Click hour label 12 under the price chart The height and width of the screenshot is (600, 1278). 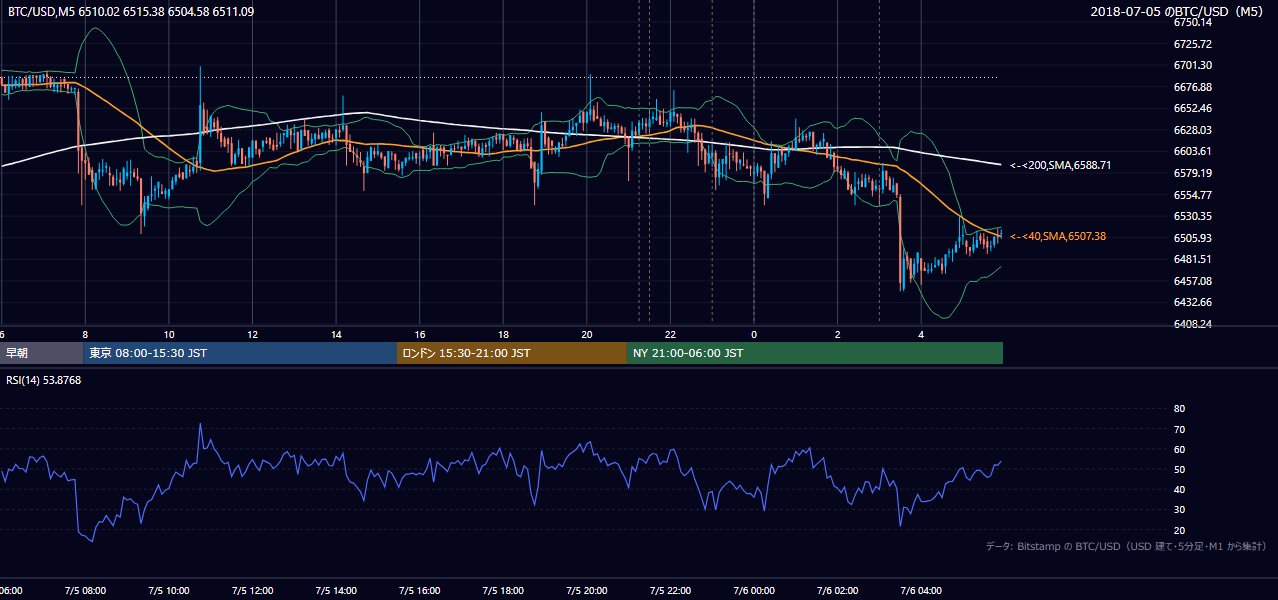point(253,334)
